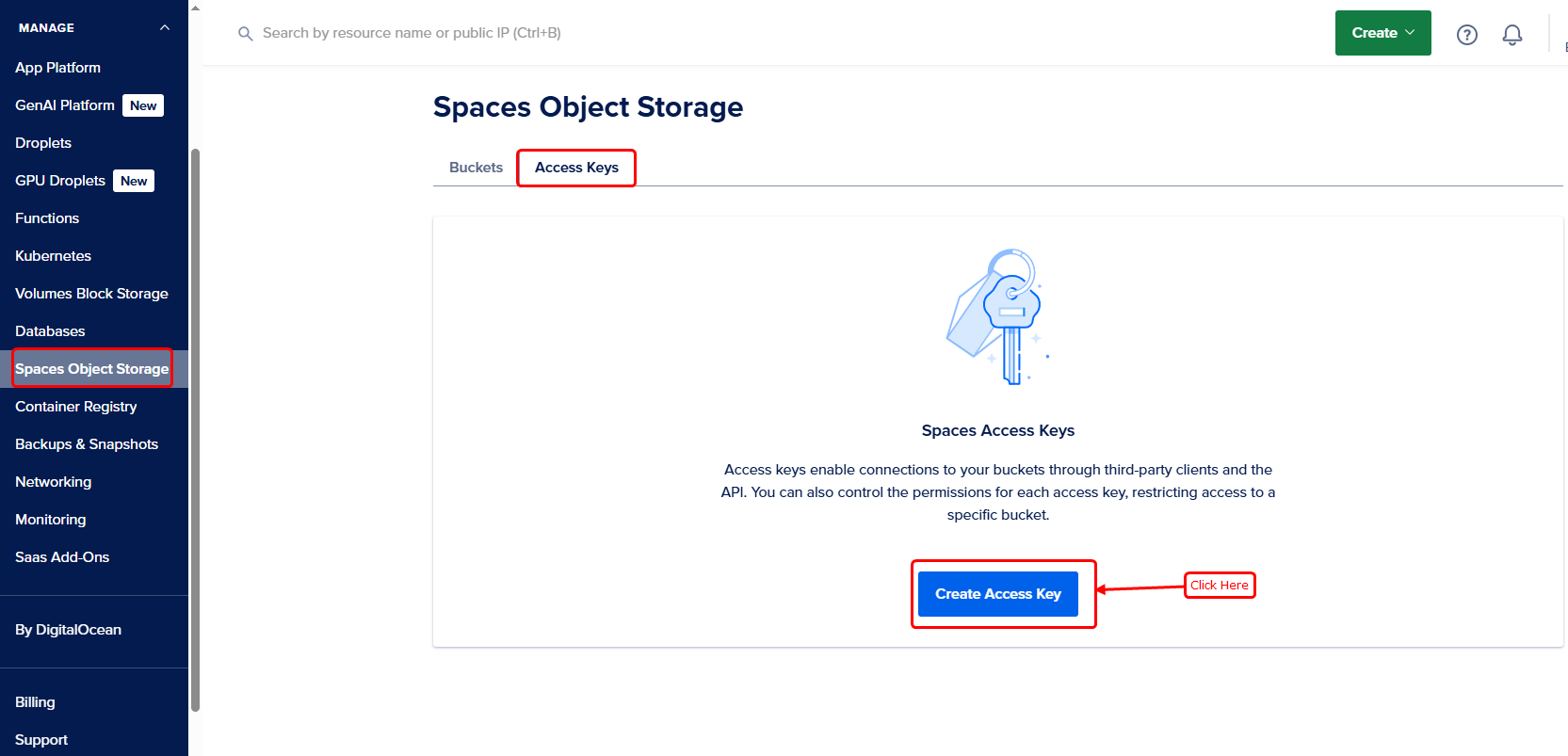This screenshot has width=1568, height=756.
Task: Click the help question mark icon
Action: (x=1466, y=35)
